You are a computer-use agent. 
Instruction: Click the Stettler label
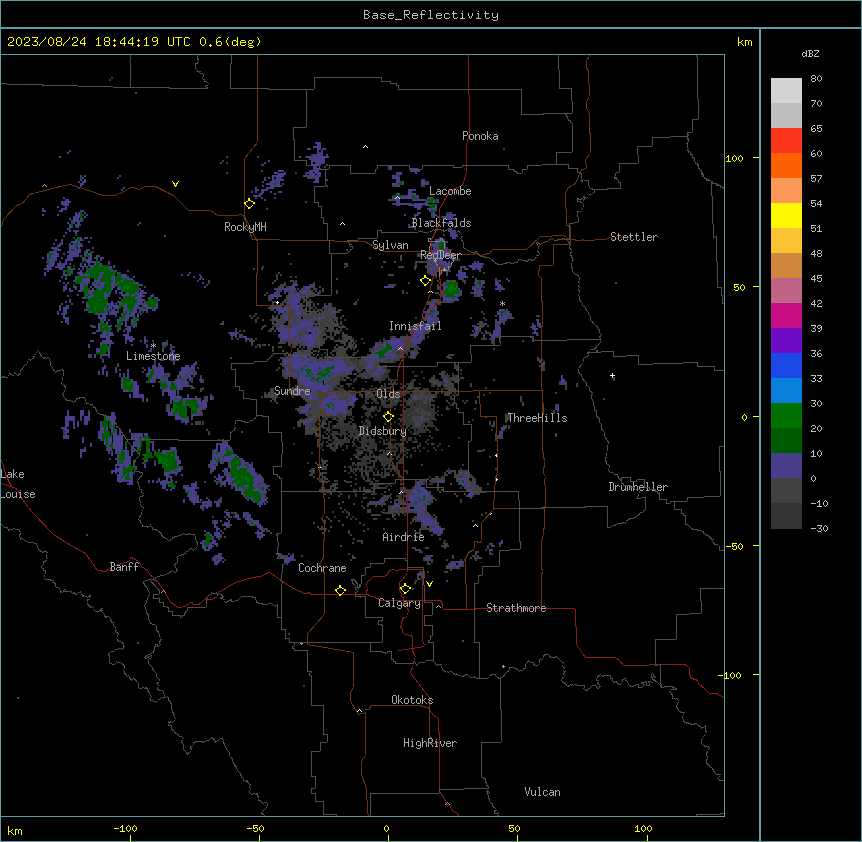634,237
